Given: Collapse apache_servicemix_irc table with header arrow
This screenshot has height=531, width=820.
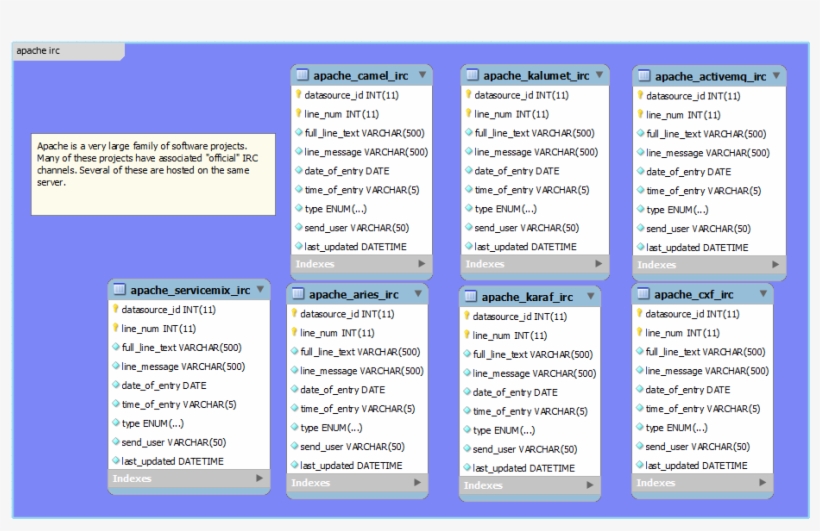Looking at the screenshot, I should tap(260, 289).
